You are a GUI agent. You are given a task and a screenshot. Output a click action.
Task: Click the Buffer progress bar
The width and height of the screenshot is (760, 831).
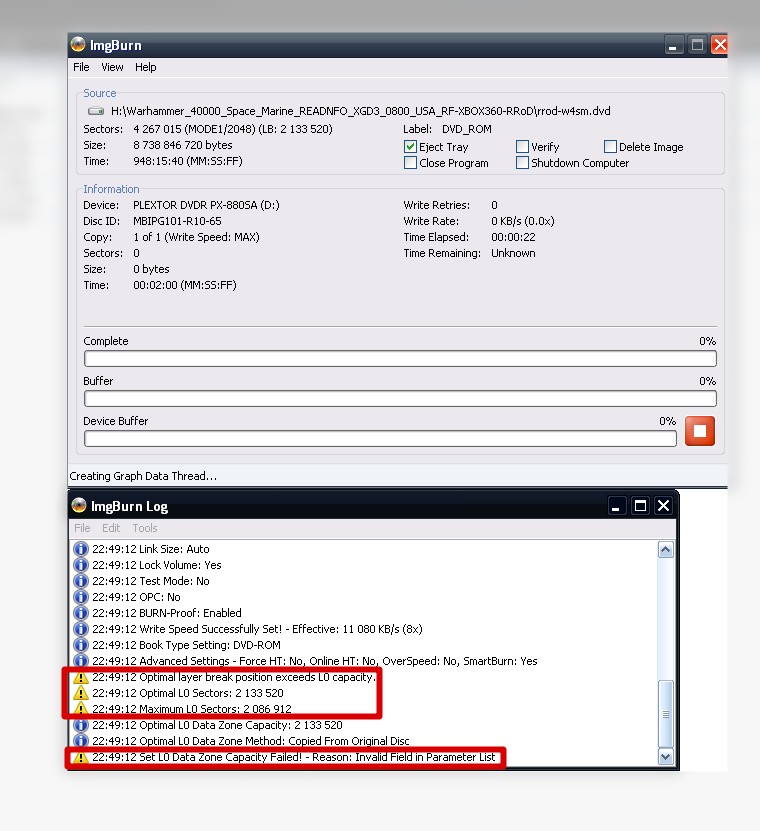click(x=400, y=399)
